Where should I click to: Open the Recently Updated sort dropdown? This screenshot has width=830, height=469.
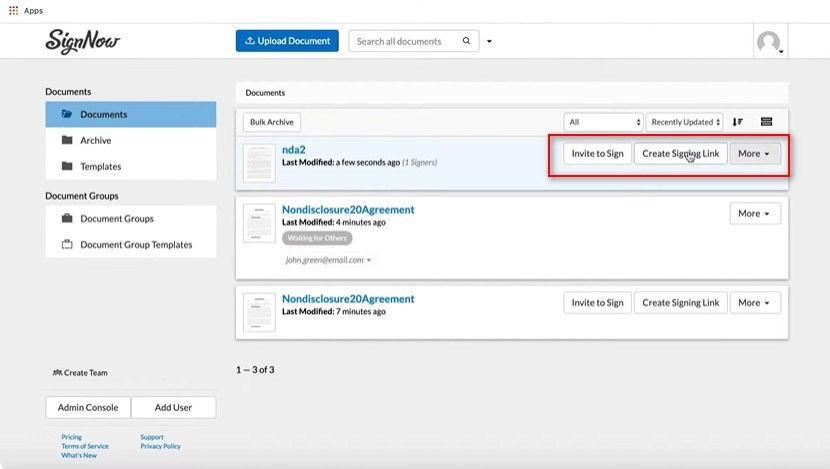[x=685, y=122]
